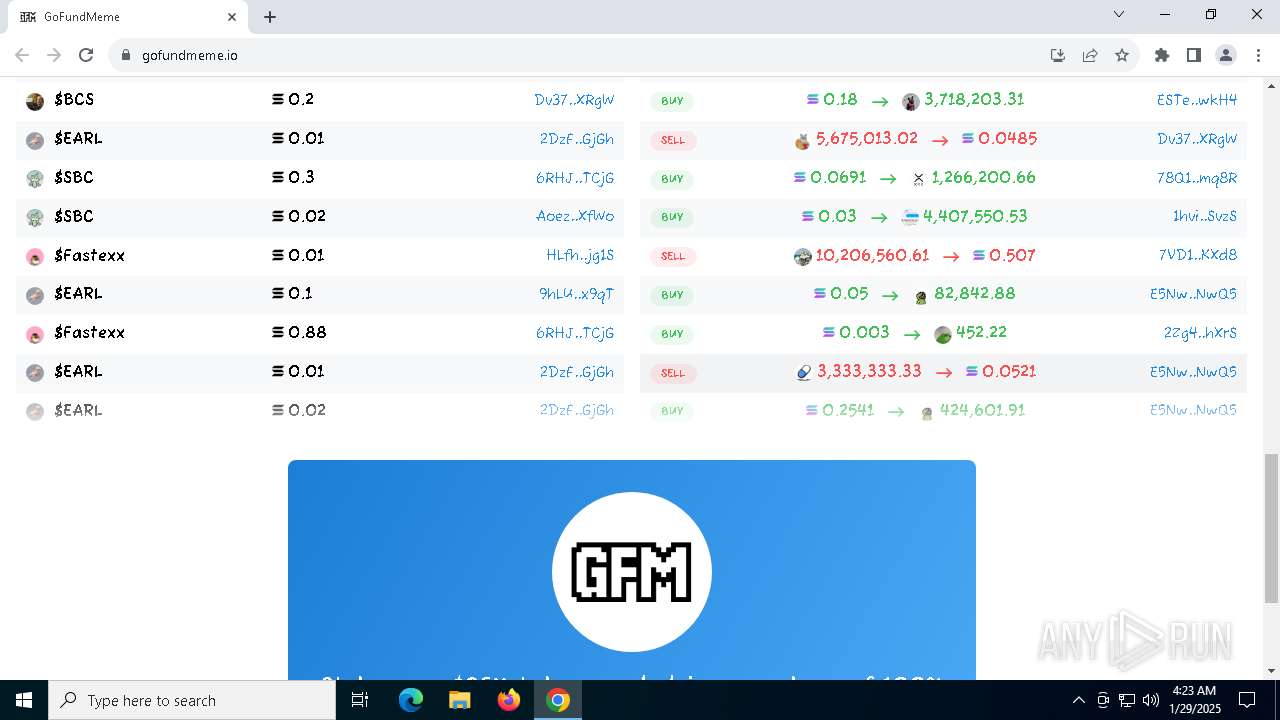The height and width of the screenshot is (720, 1280).
Task: Open wallet link 9hLU..x9qT
Action: (576, 294)
